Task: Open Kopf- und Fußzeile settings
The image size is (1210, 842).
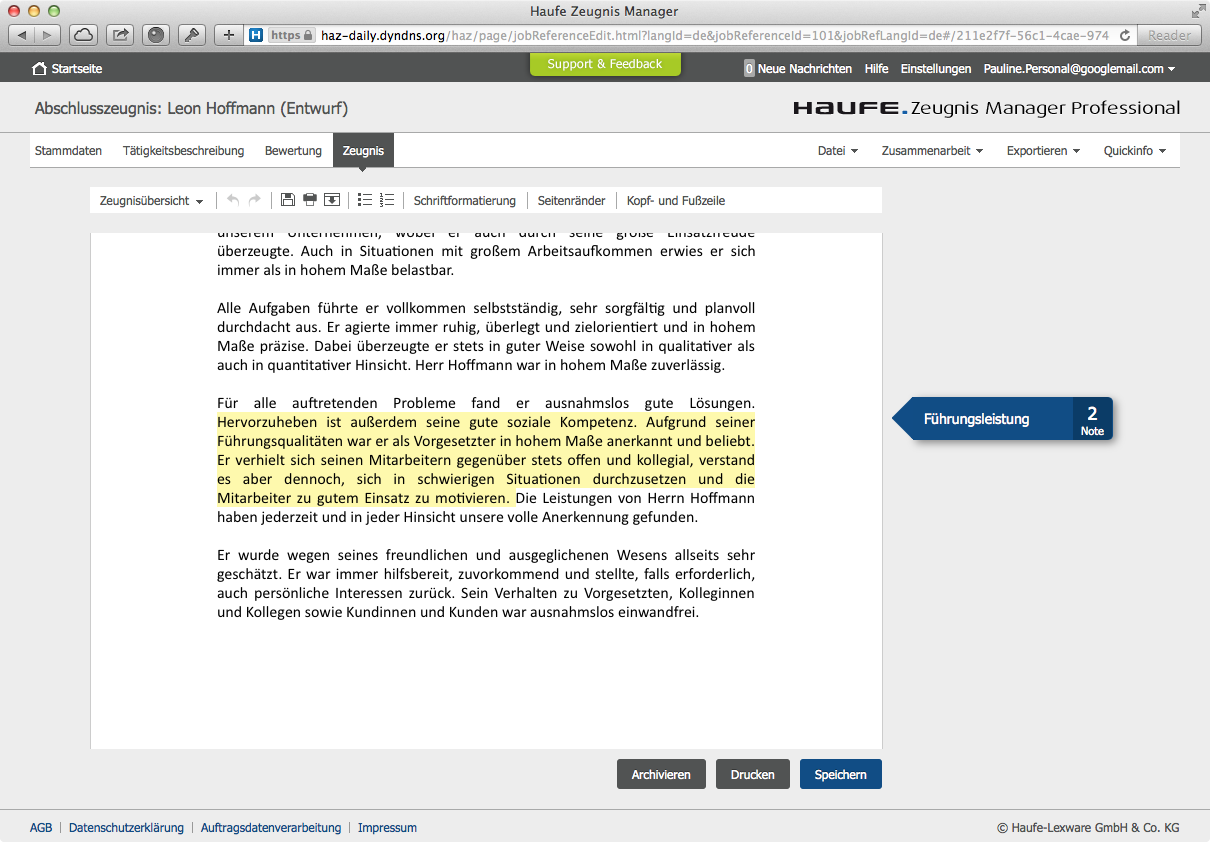Action: 676,201
